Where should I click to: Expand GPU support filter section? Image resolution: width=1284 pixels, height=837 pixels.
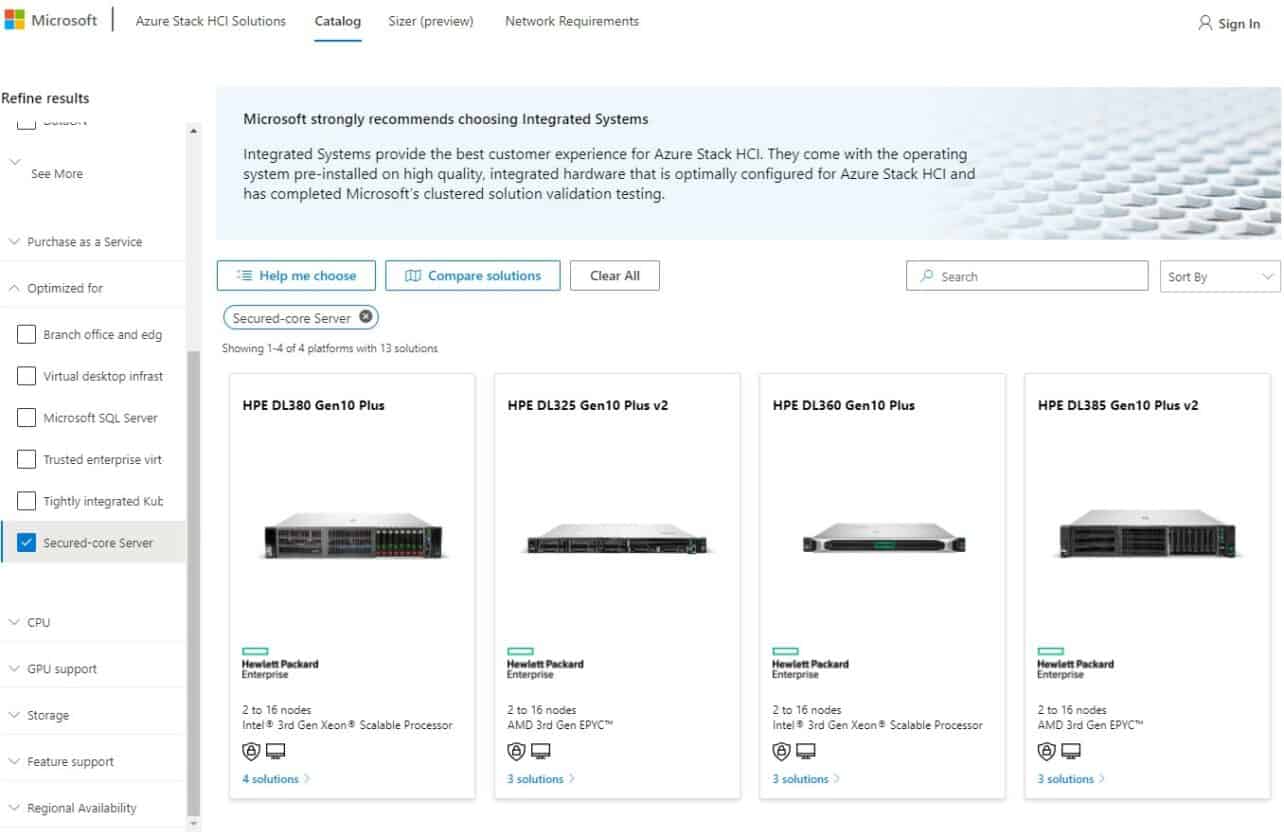[x=92, y=669]
